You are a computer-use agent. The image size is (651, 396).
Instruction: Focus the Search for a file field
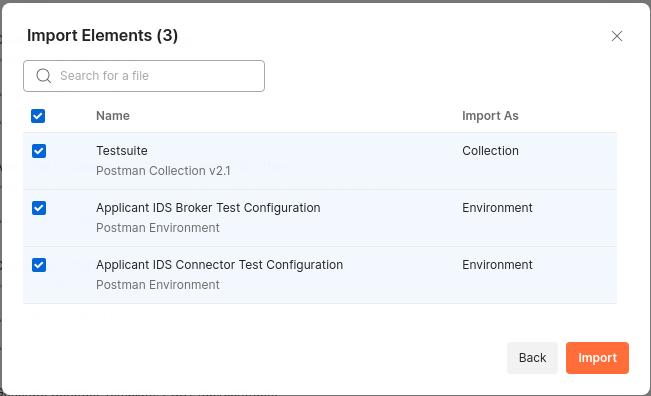coord(144,76)
